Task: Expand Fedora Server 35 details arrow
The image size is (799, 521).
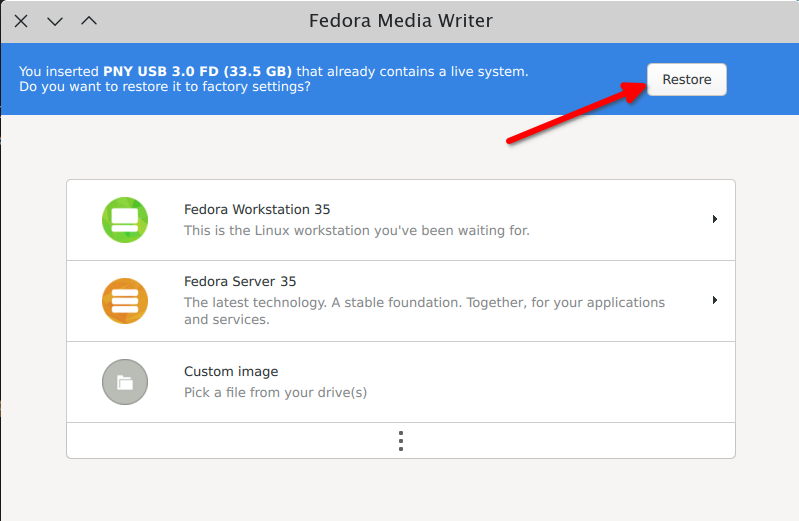Action: 715,300
